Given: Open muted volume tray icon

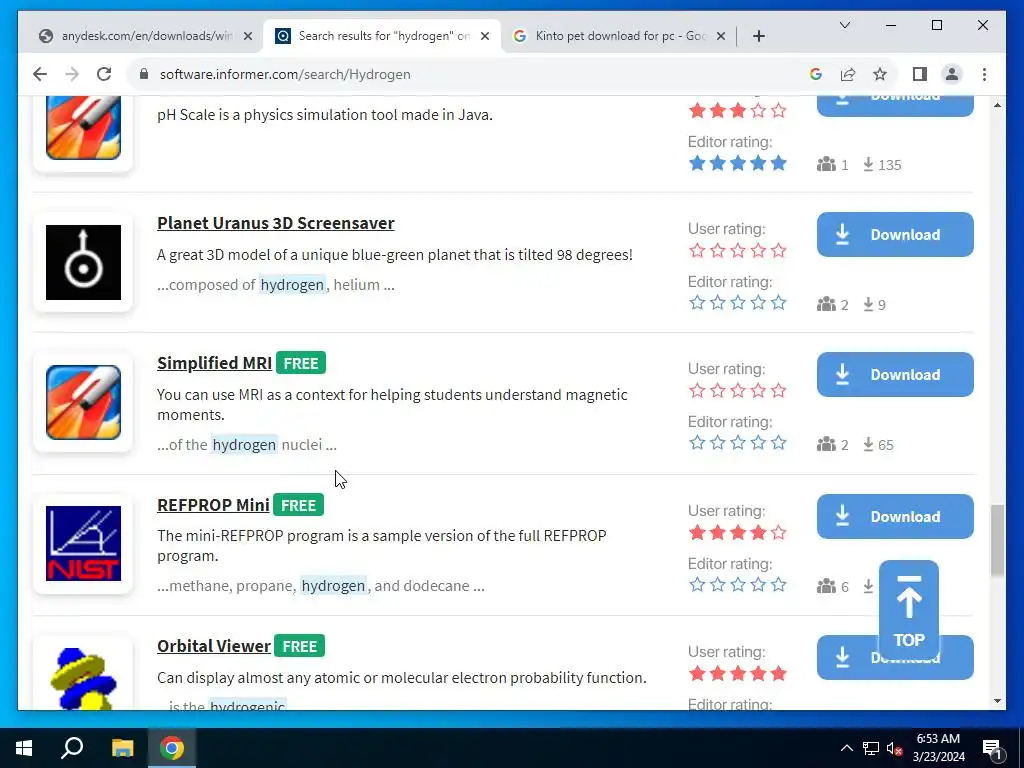Looking at the screenshot, I should [x=895, y=748].
